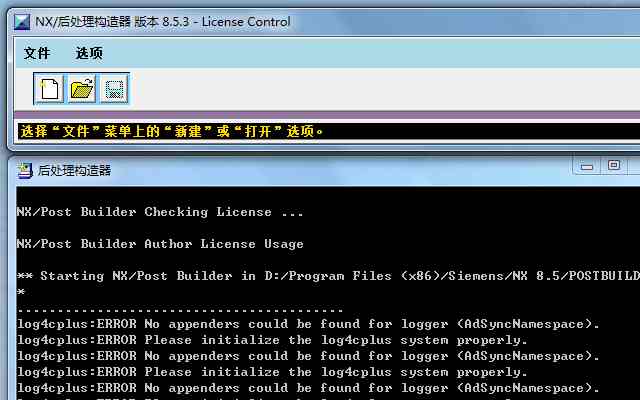The width and height of the screenshot is (640, 400).
Task: Click the first 'No appenders could be found' error line
Action: (309, 324)
